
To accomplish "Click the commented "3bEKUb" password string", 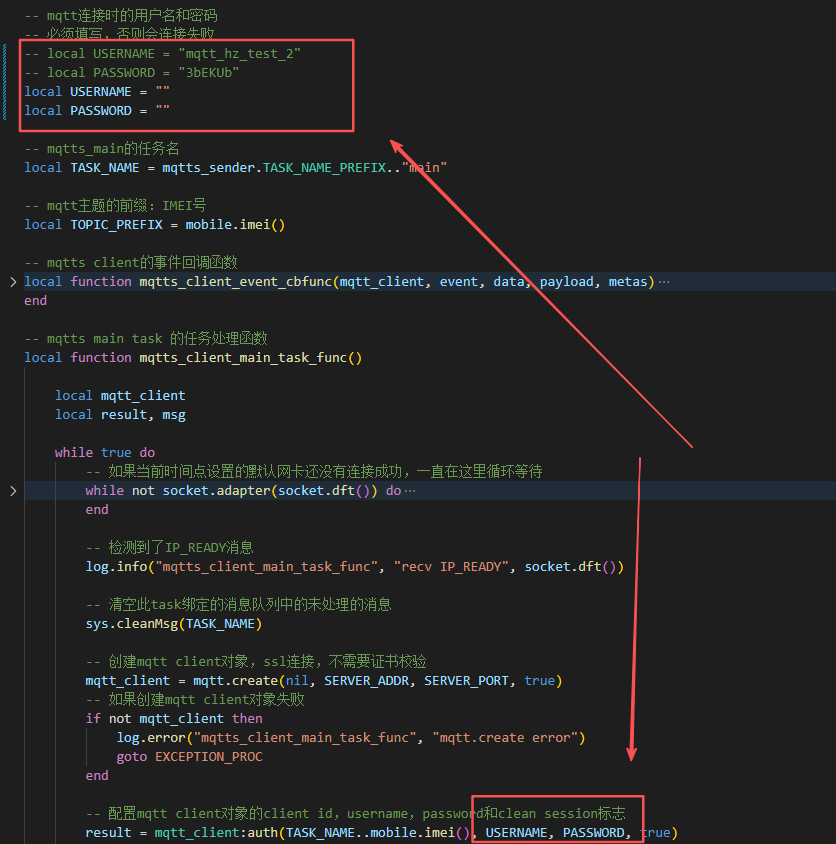I will (x=208, y=73).
